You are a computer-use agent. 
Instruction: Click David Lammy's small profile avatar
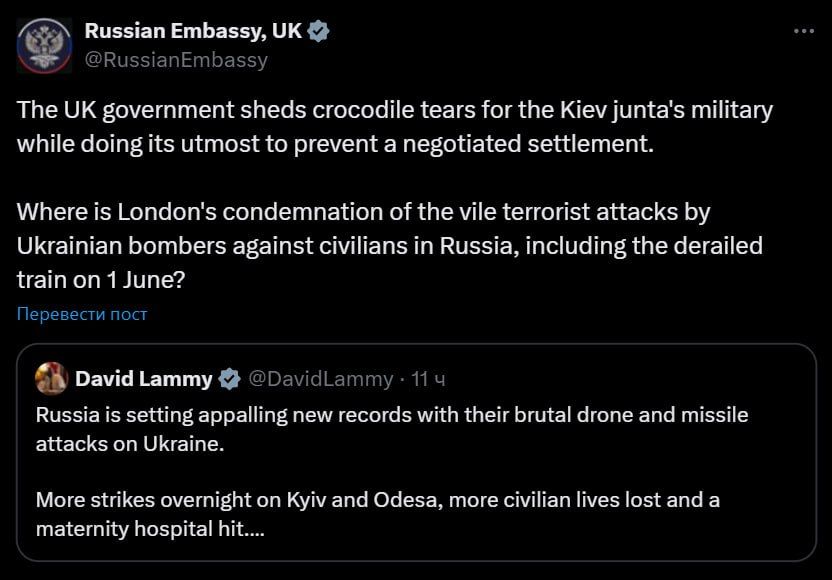tap(51, 379)
